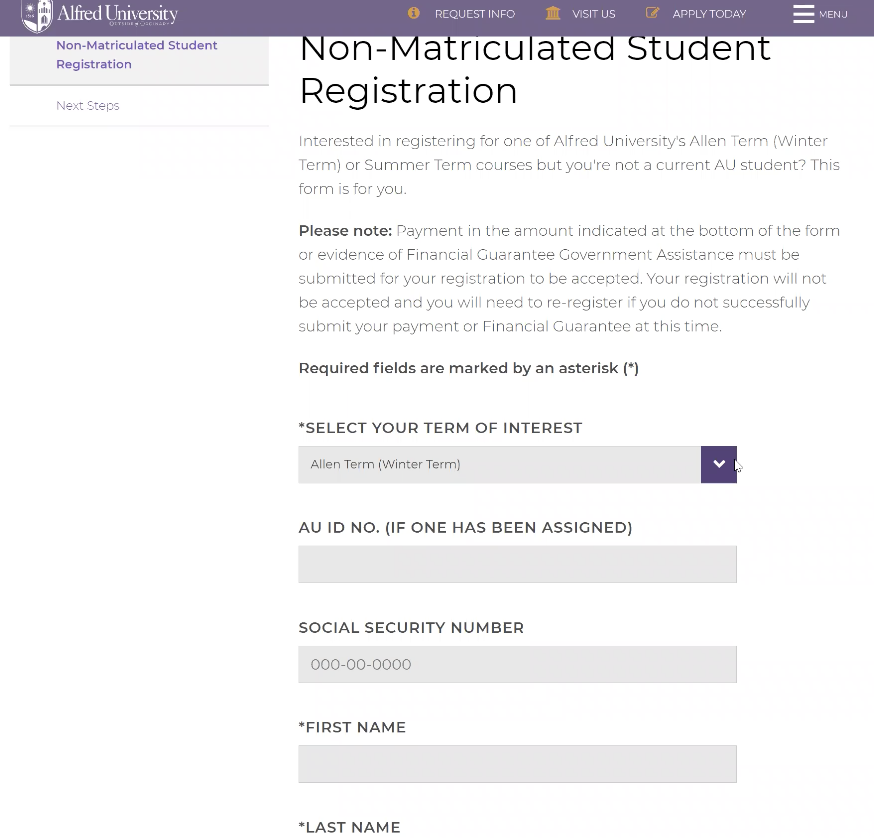Click the First Name field label
874x838 pixels.
352,728
